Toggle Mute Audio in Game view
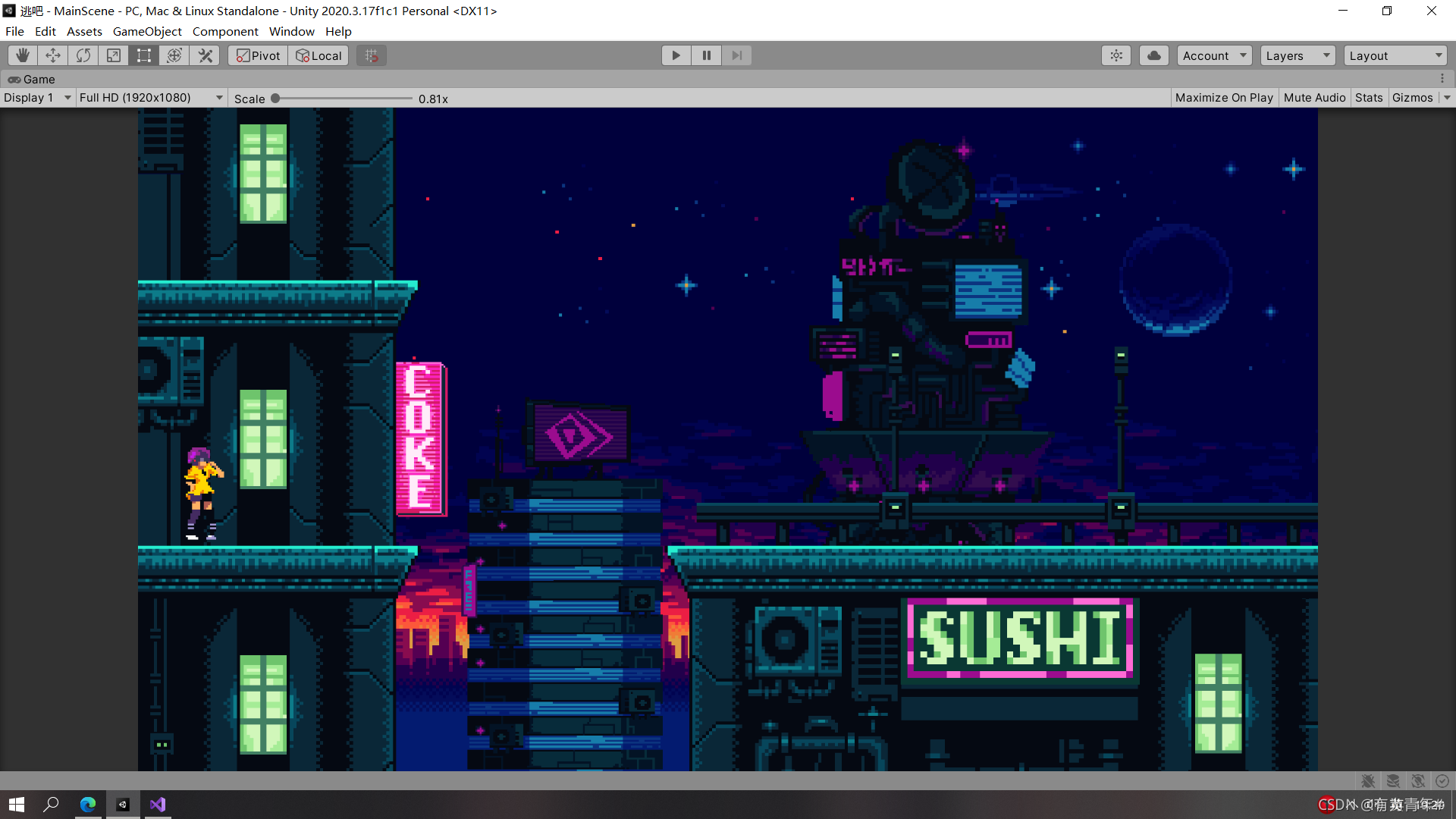The width and height of the screenshot is (1456, 819). coord(1314,98)
